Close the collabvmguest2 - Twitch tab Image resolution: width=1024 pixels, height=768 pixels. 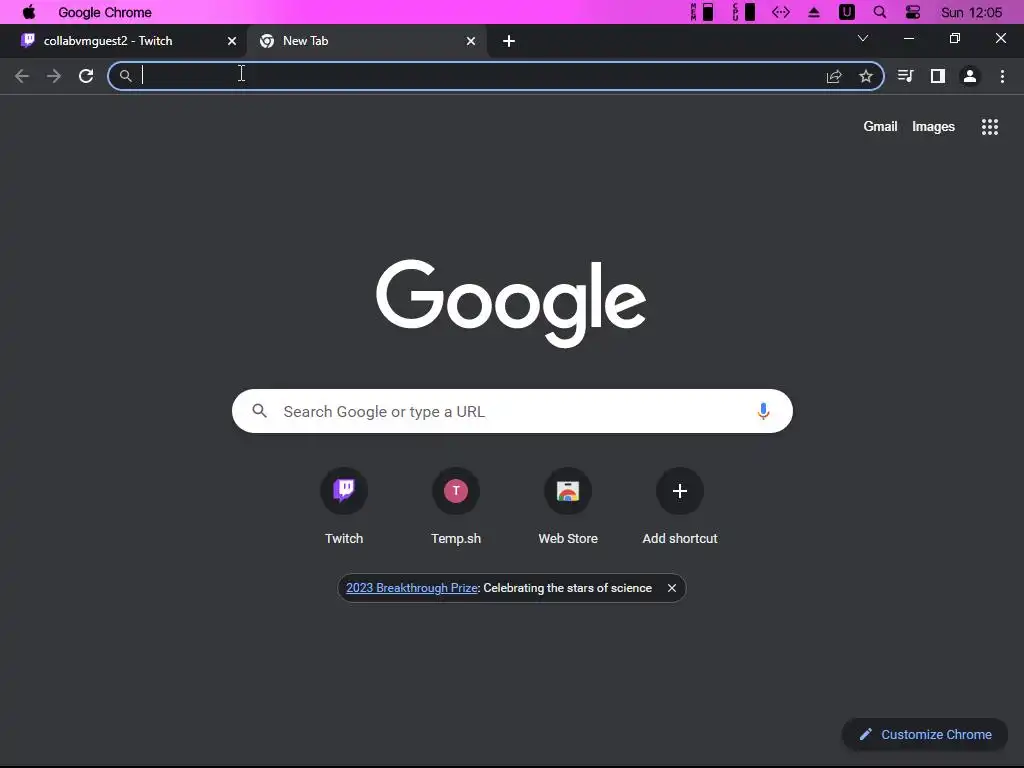tap(232, 41)
